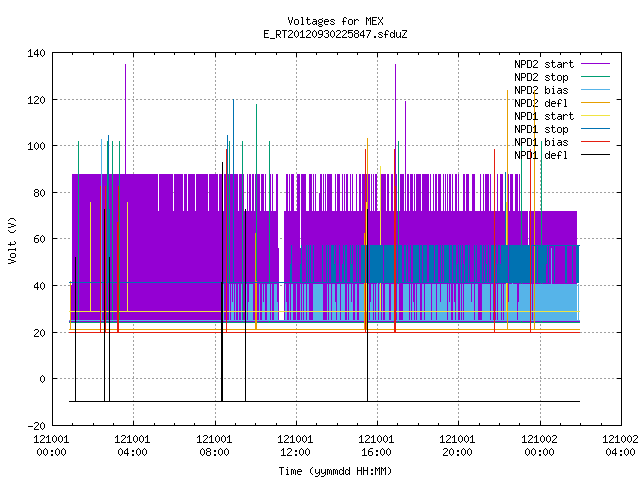
Task: Click the 121001 12:00 time tick label
Action: point(295,446)
